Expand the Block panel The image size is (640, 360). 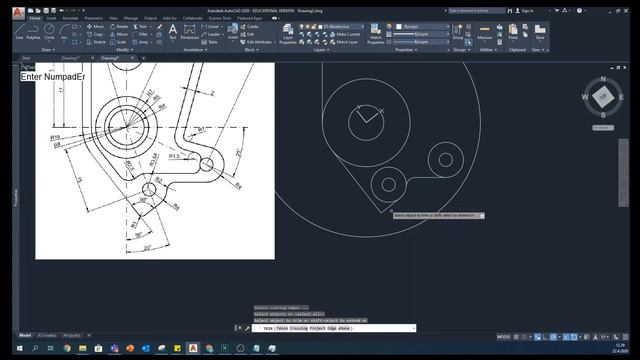pyautogui.click(x=251, y=50)
